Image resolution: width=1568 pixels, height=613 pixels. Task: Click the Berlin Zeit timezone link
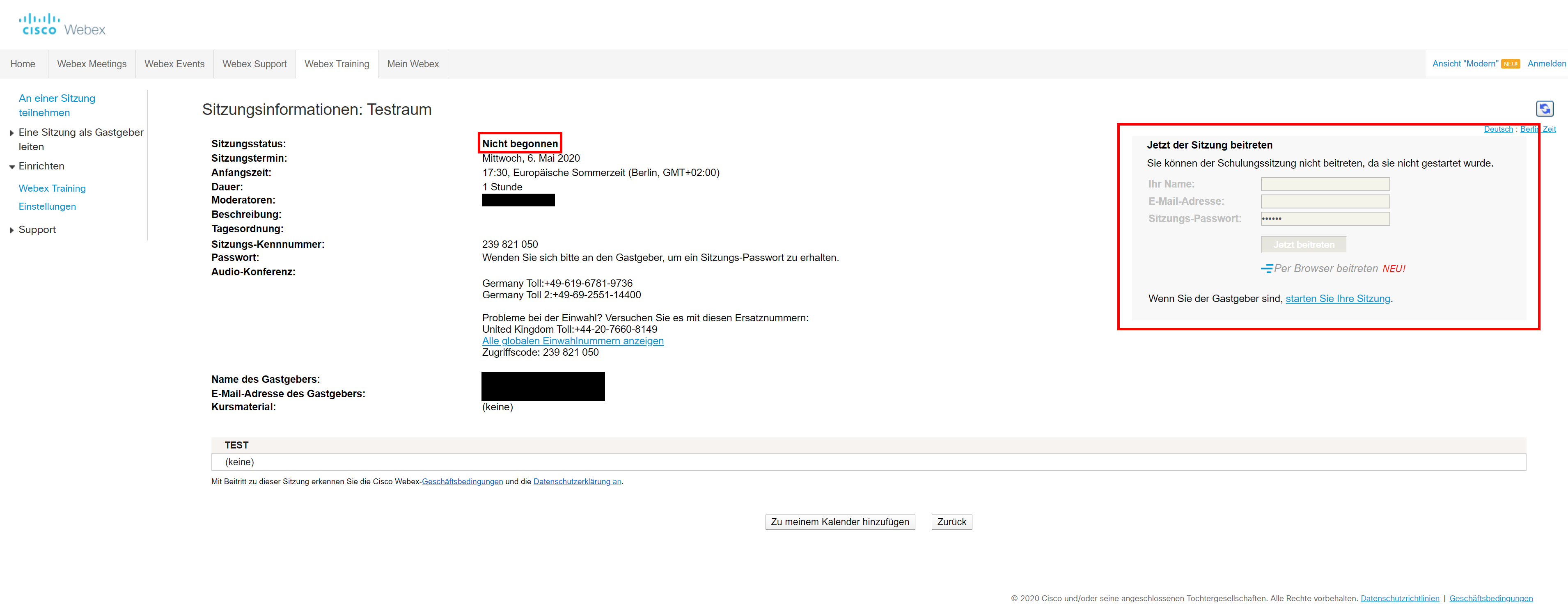(x=1538, y=129)
